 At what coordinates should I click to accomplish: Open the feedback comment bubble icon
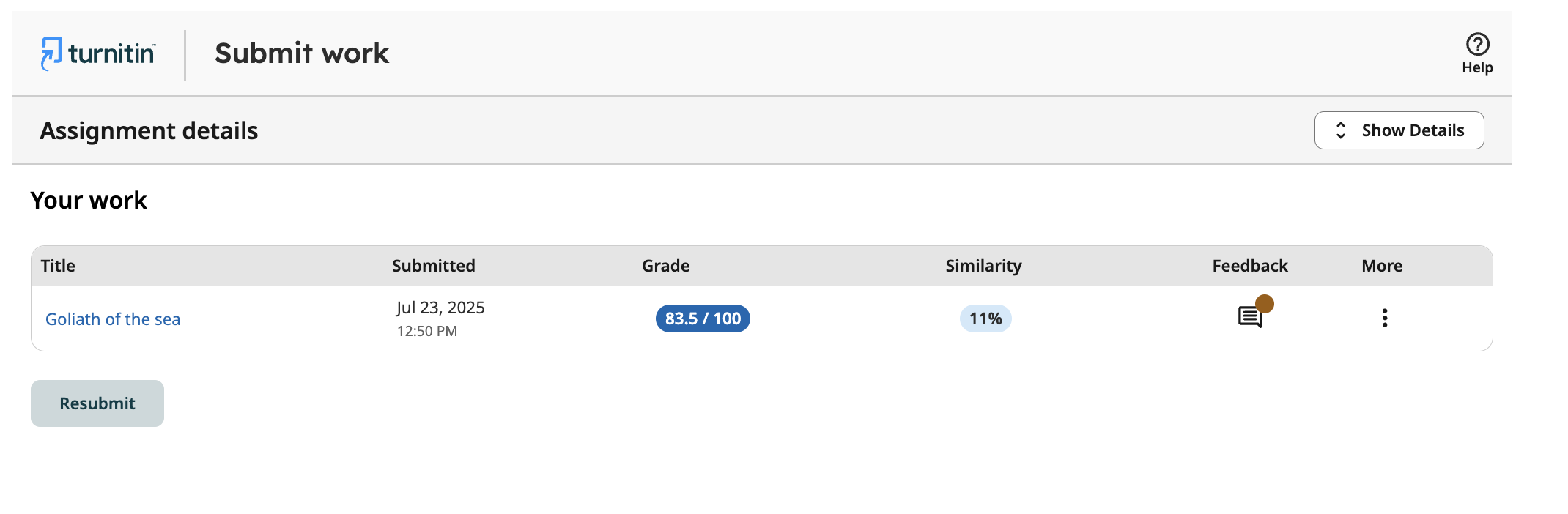pos(1249,317)
